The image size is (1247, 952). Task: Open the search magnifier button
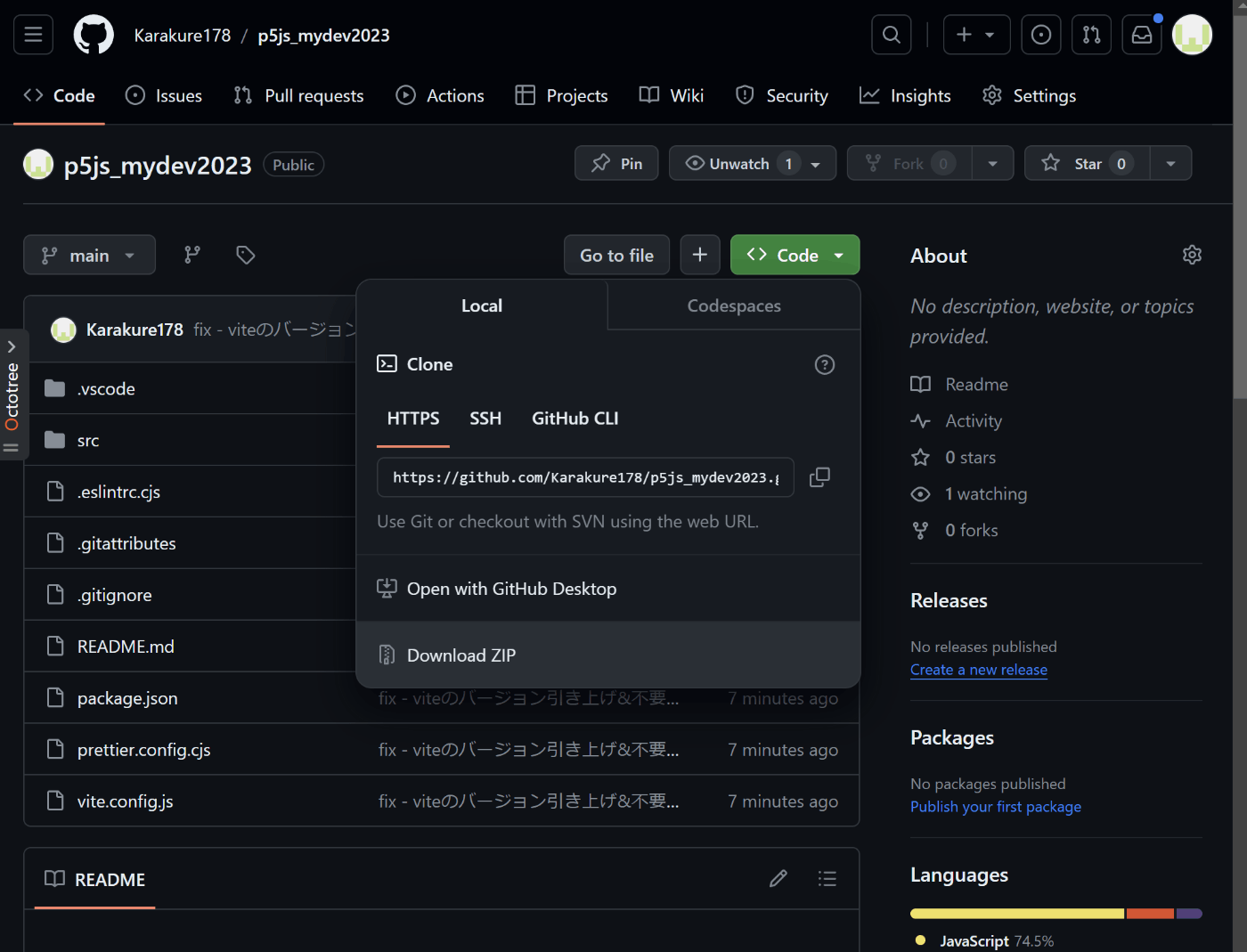(x=891, y=35)
